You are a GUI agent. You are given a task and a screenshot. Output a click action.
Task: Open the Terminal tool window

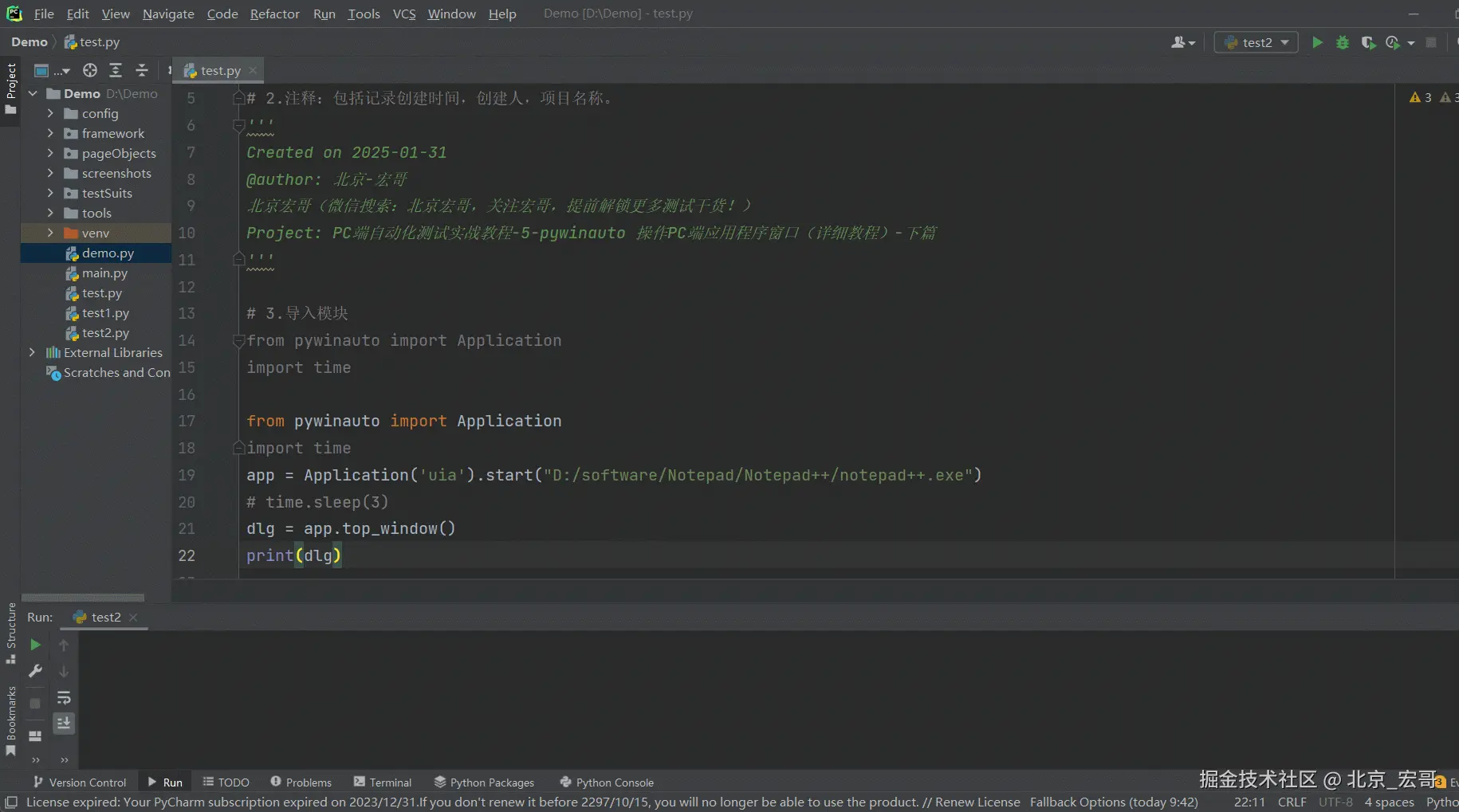[383, 783]
